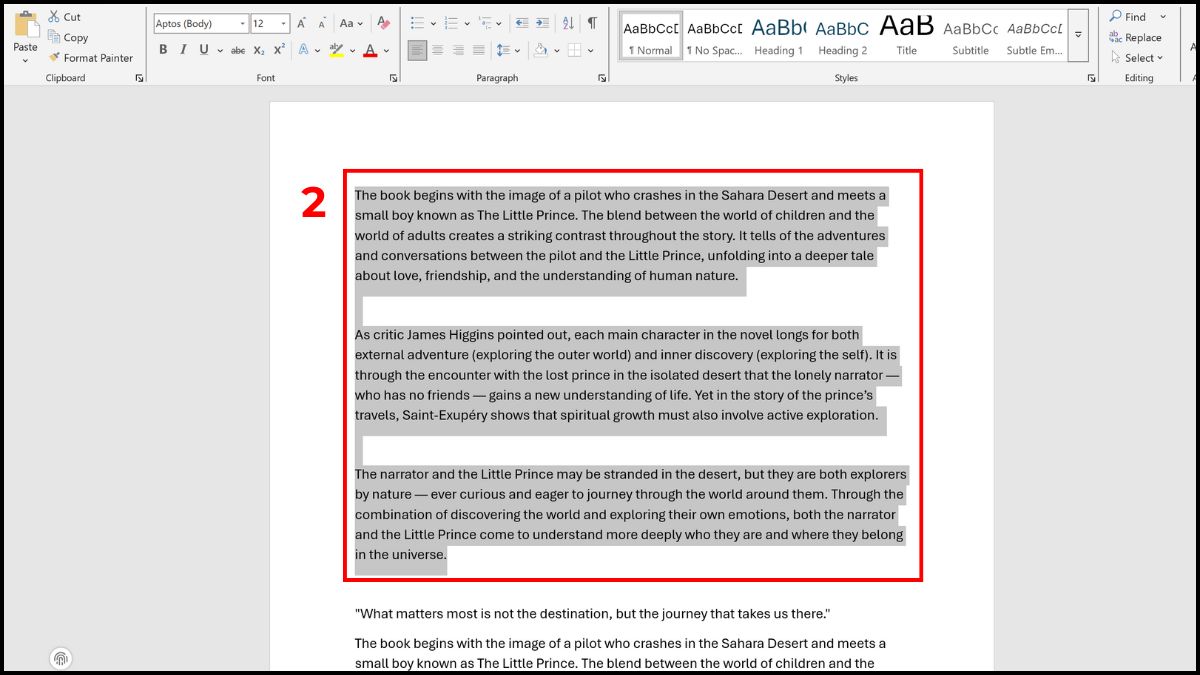Expand the Styles gallery
The width and height of the screenshot is (1200, 675).
1078,35
